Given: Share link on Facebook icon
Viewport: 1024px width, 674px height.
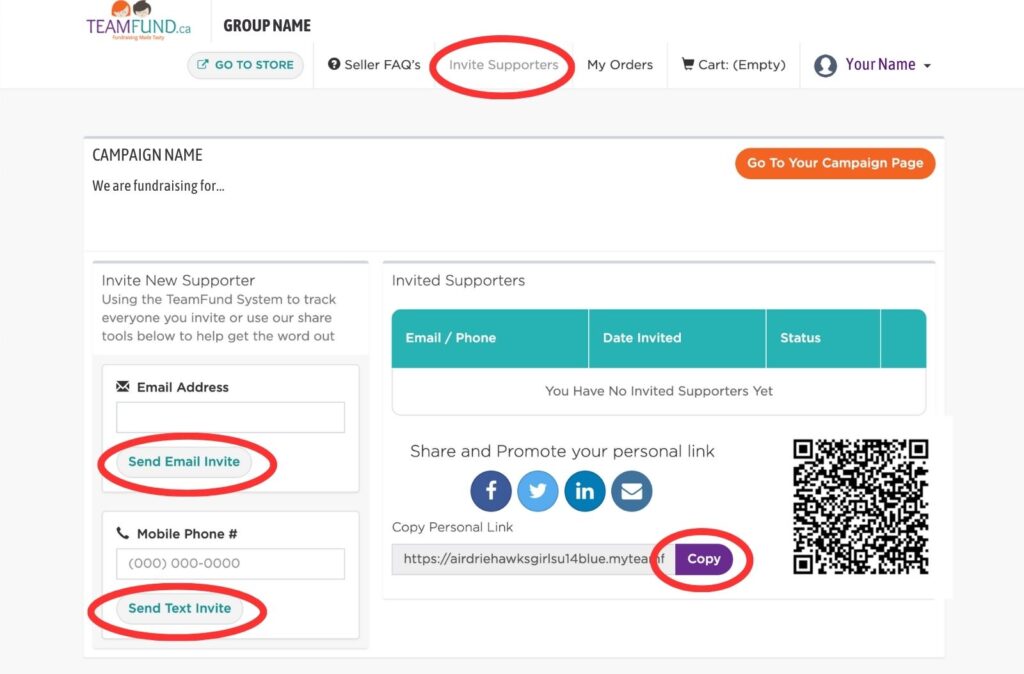Looking at the screenshot, I should coord(491,491).
